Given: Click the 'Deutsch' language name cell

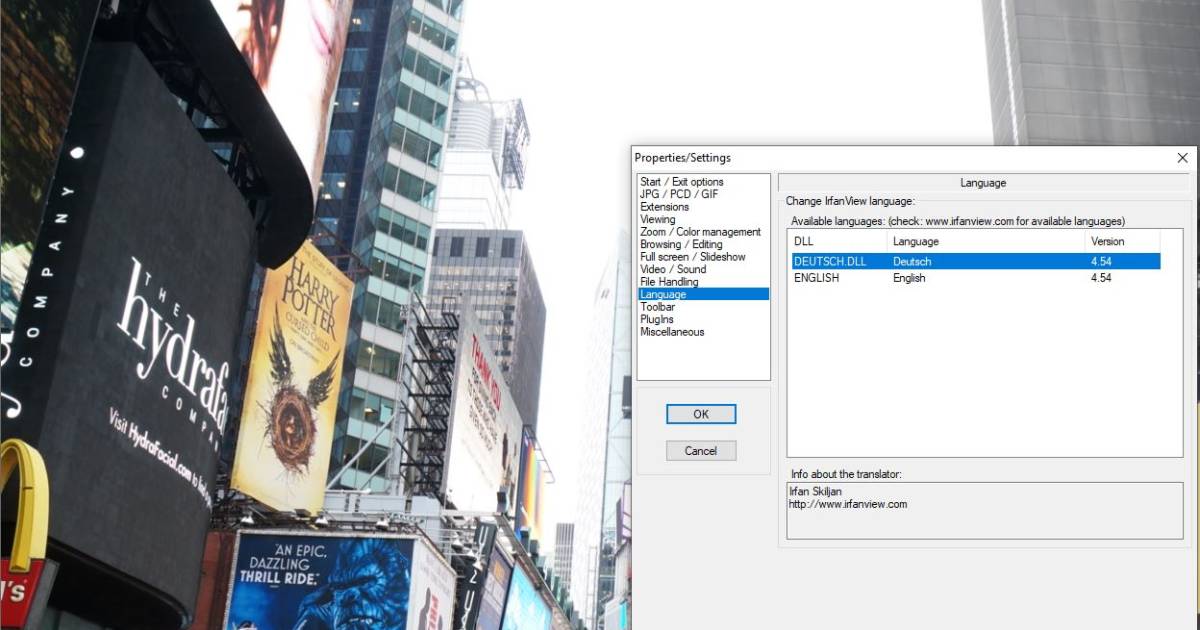Looking at the screenshot, I should click(912, 262).
